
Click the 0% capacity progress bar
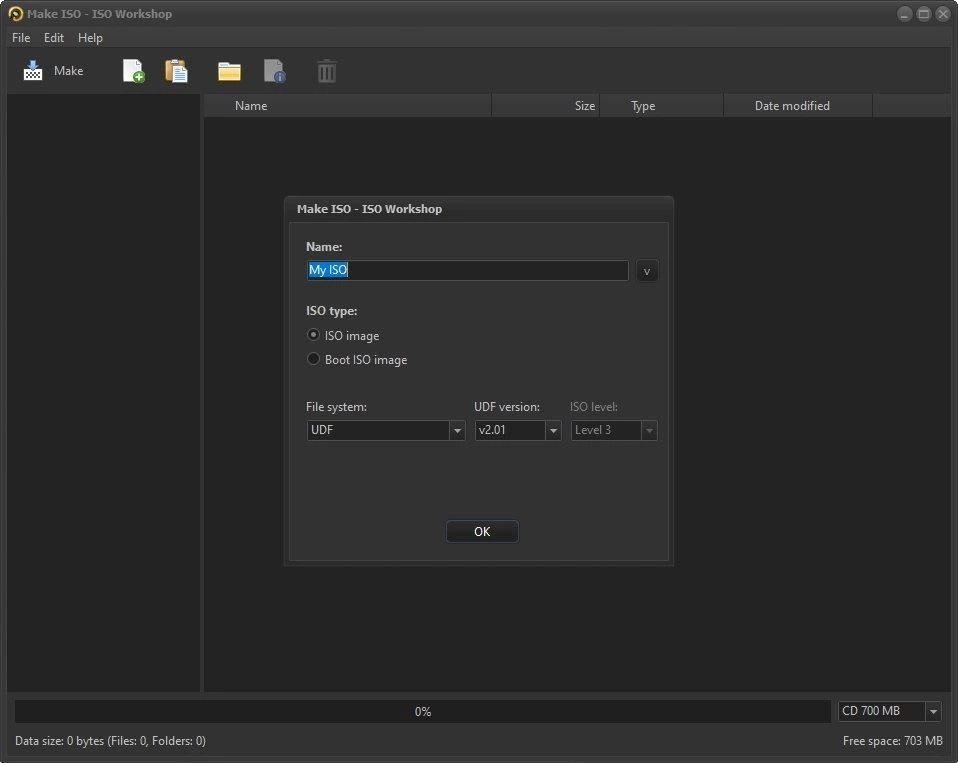coord(423,712)
